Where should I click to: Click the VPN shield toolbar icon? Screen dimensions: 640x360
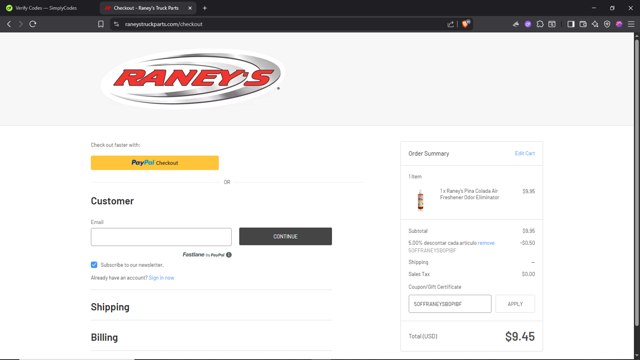click(x=607, y=24)
